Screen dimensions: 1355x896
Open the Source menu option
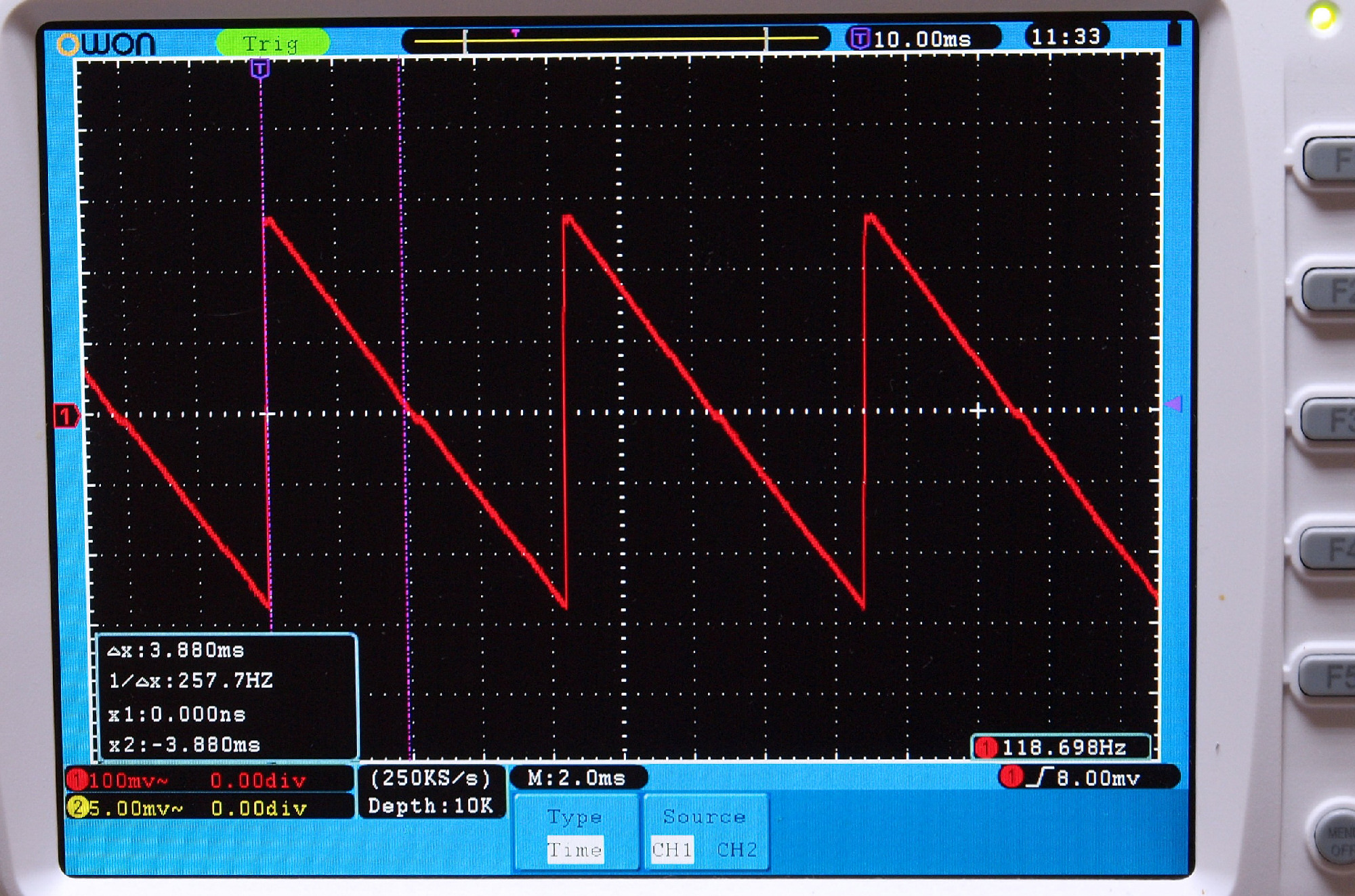705,817
